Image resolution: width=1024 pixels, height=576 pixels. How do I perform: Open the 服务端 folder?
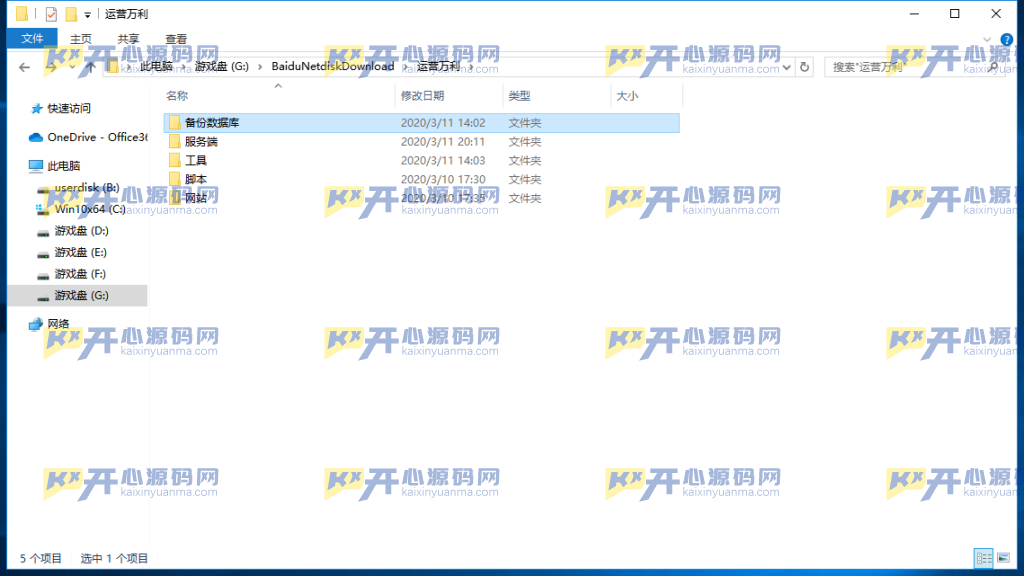click(201, 141)
